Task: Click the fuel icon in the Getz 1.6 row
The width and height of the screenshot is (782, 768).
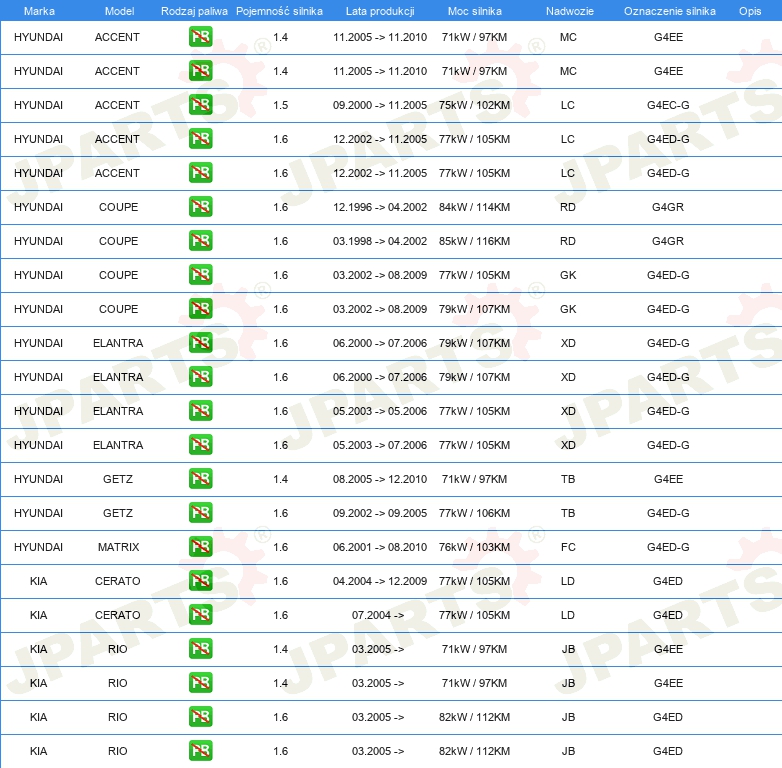Action: pyautogui.click(x=200, y=512)
